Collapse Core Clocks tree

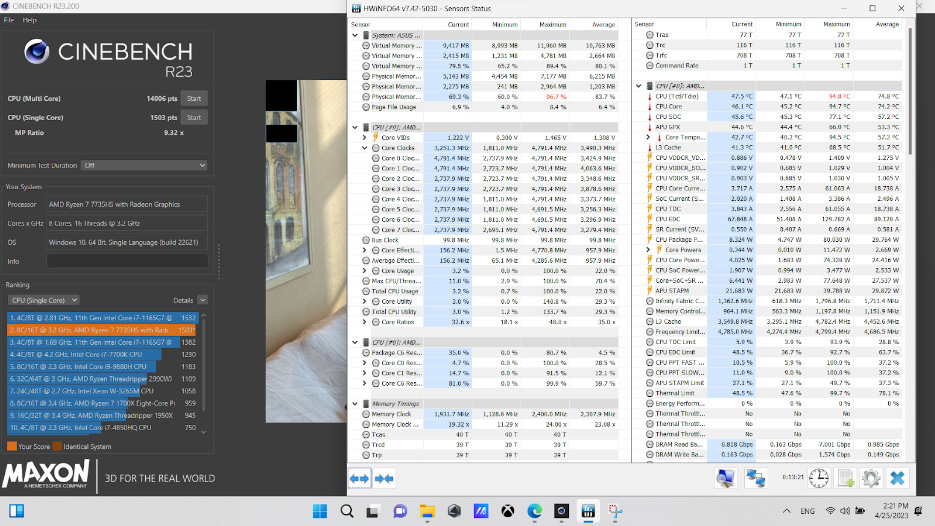pos(364,148)
